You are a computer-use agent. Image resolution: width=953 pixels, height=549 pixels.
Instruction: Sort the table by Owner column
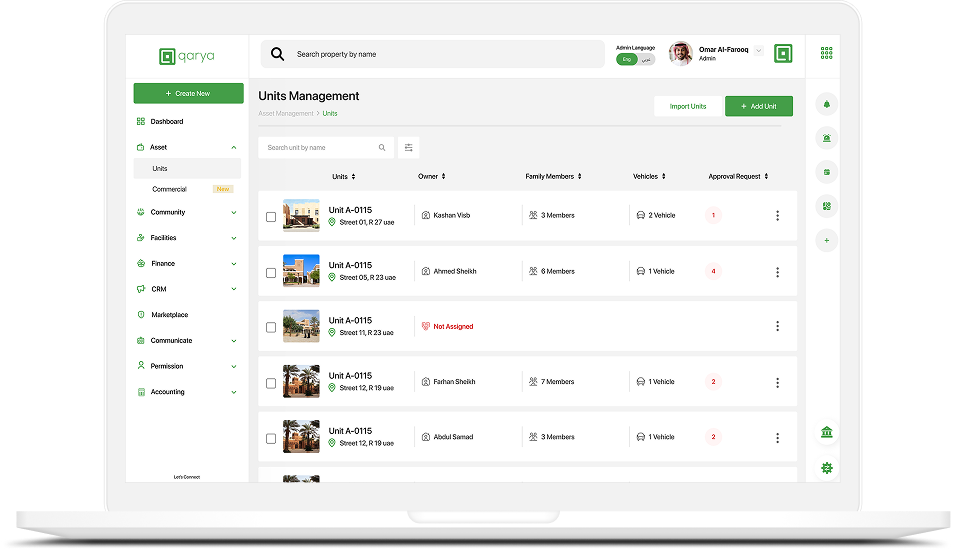coord(443,176)
